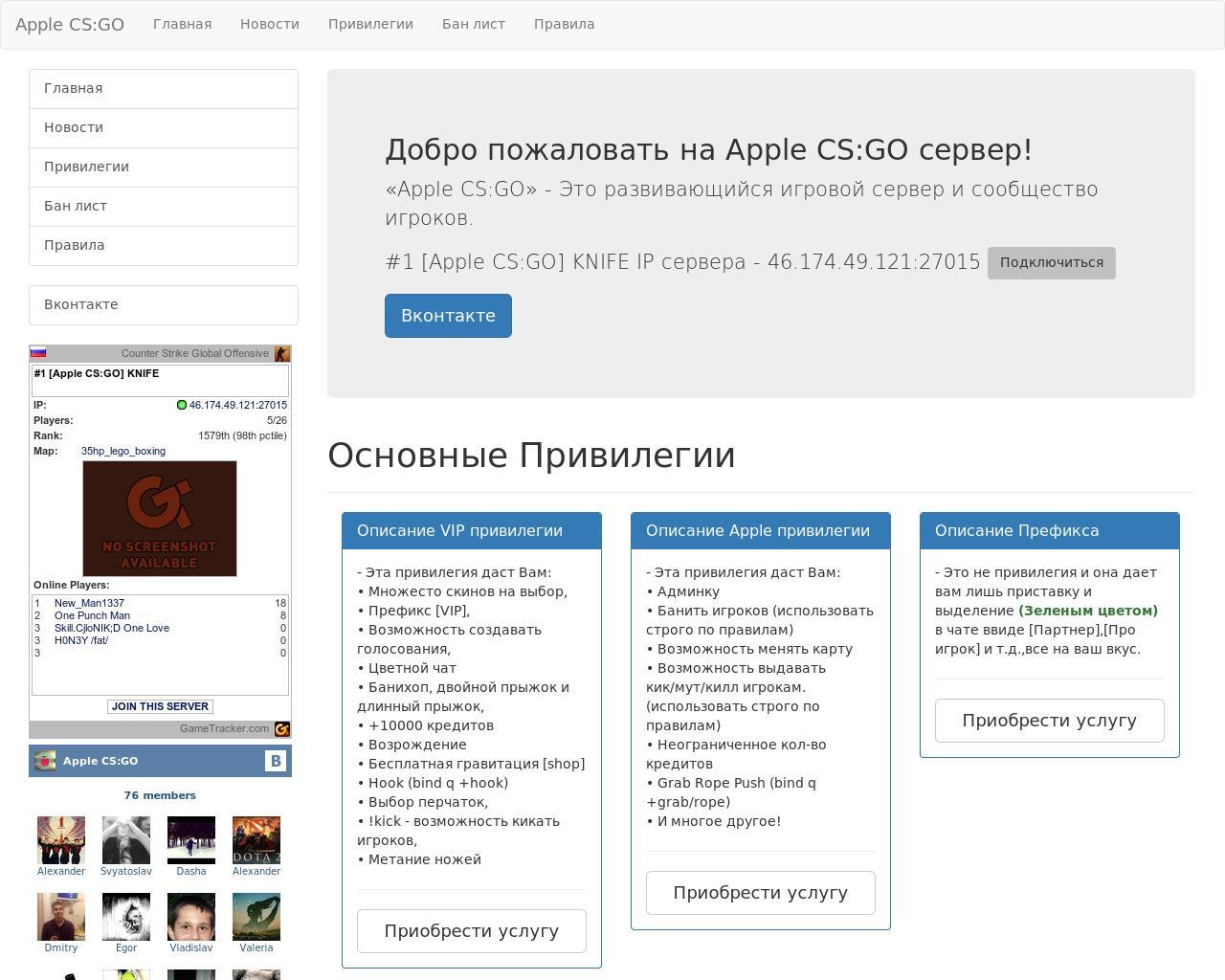Click the Описание Apple привилегии panel header
This screenshot has height=980, width=1225.
coord(761,531)
